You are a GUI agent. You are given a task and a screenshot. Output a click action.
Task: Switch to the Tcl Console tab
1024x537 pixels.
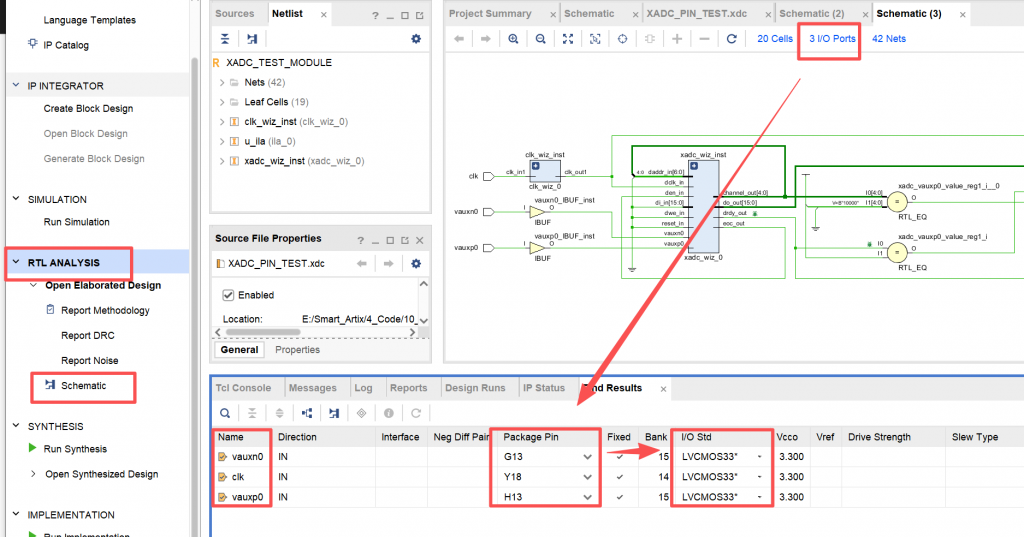(x=244, y=388)
